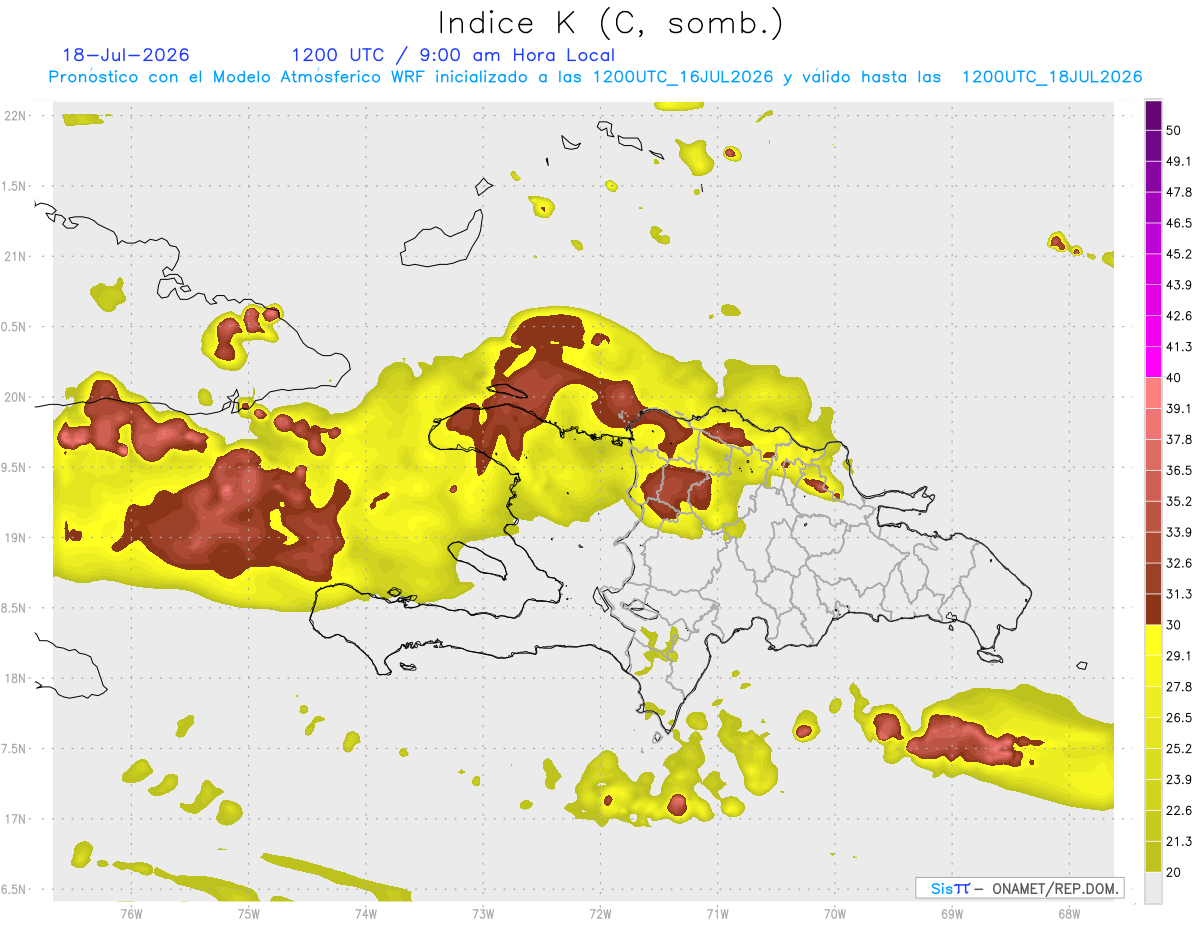Click the legend value "46.5"
The image size is (1200, 927).
coord(1179,223)
